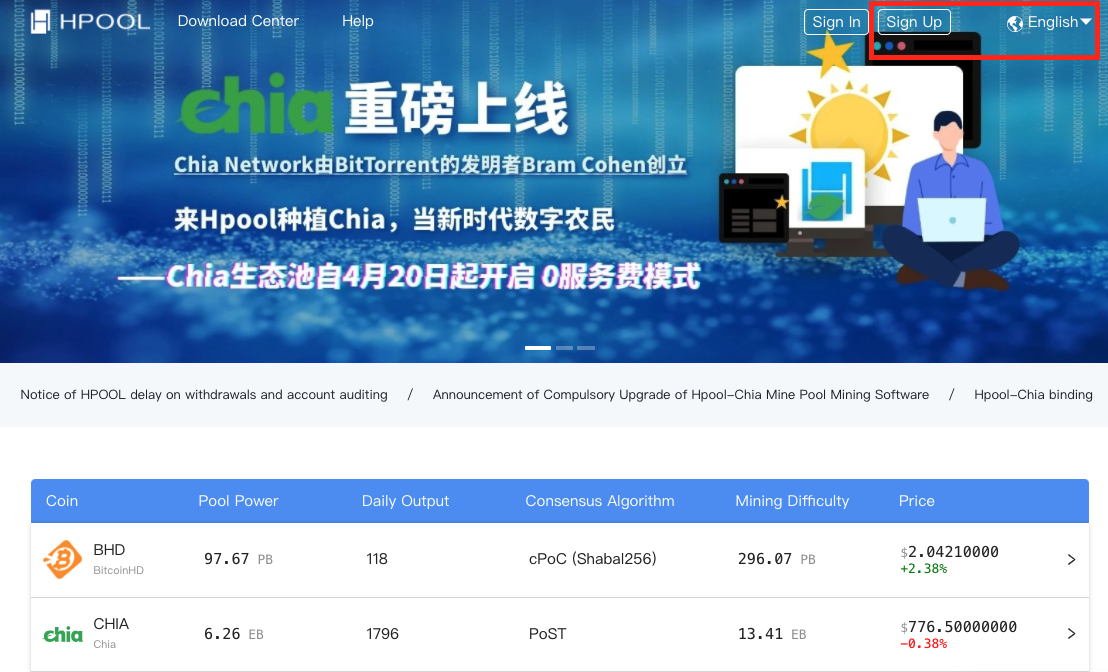Open the English language dropdown
This screenshot has width=1108, height=672.
(x=1049, y=22)
